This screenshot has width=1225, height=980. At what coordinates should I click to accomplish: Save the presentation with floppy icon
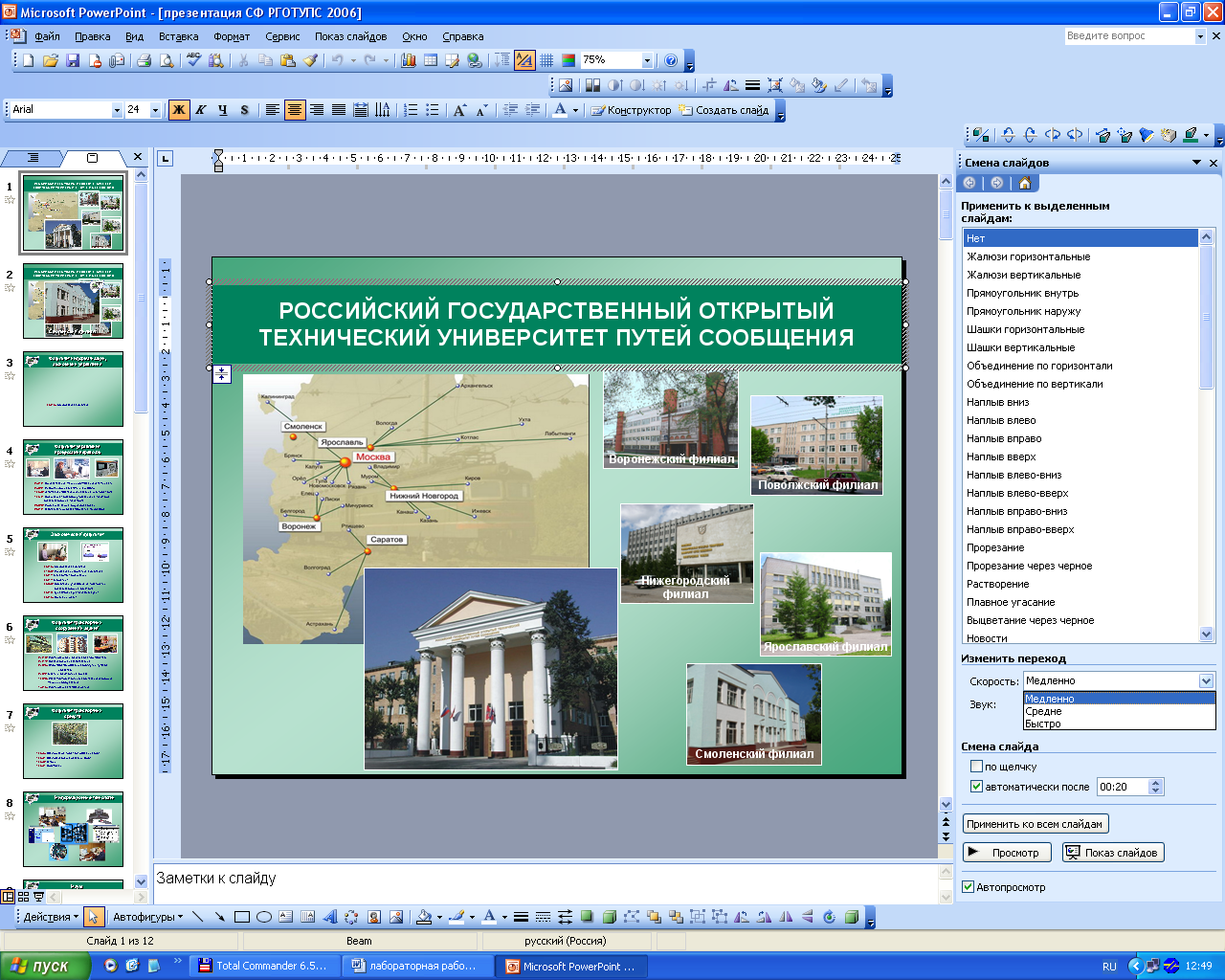(x=72, y=60)
